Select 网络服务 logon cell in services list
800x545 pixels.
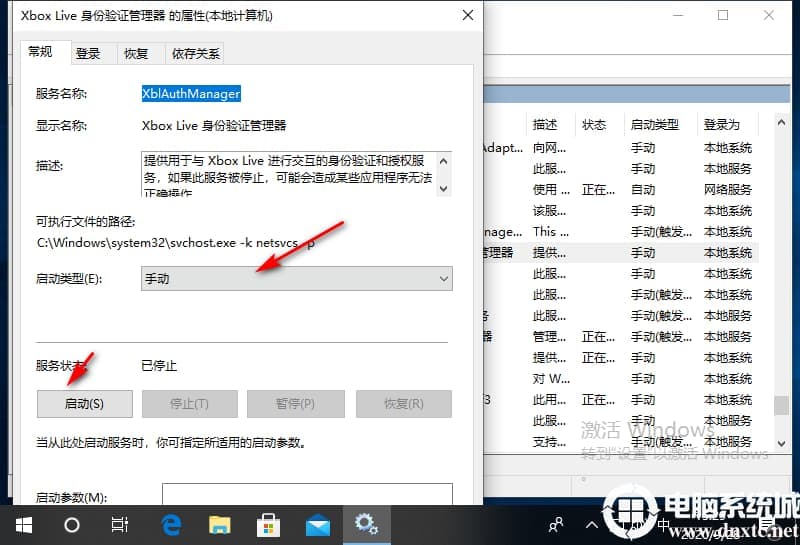point(728,190)
